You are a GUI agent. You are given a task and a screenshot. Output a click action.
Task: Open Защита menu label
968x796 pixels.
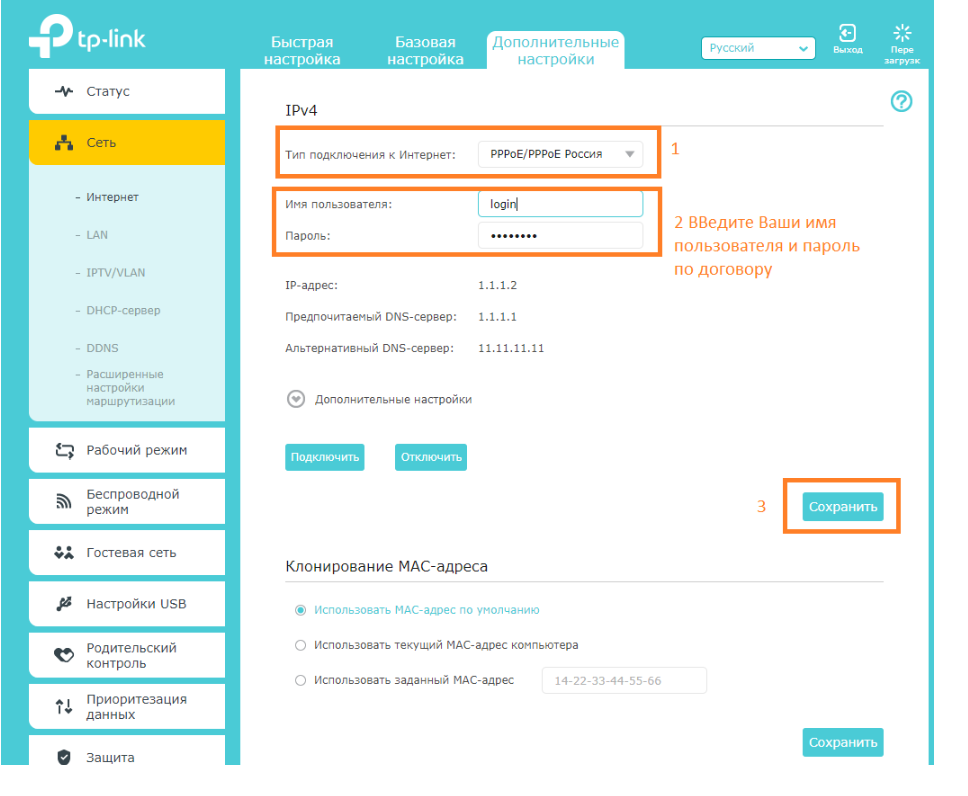coord(110,758)
